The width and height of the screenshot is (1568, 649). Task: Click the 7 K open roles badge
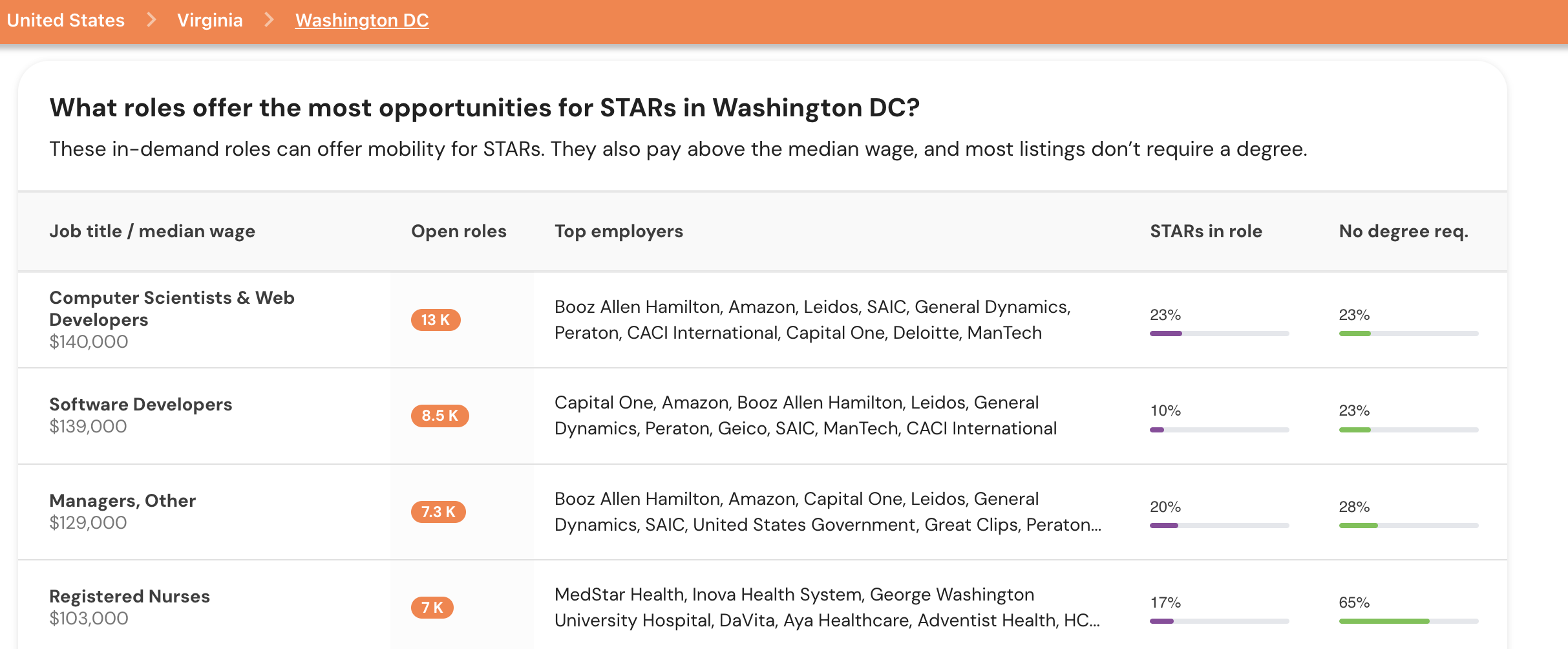(x=432, y=608)
